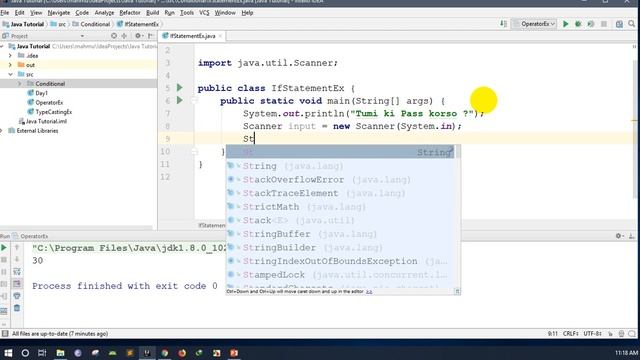Select StackOverflowError completion suggestion
Image resolution: width=640 pixels, height=360 pixels.
coord(340,180)
